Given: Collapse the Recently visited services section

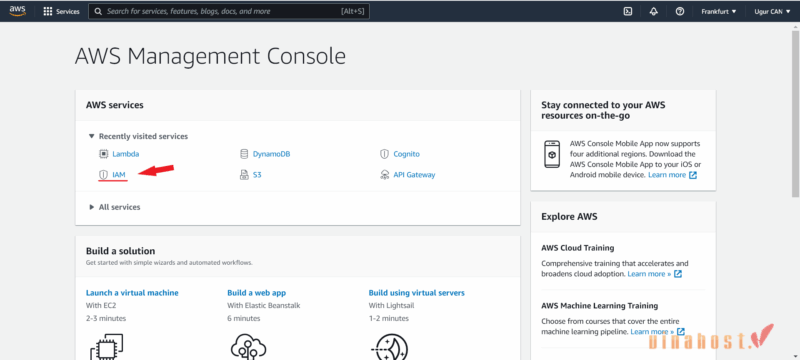Looking at the screenshot, I should [138, 136].
